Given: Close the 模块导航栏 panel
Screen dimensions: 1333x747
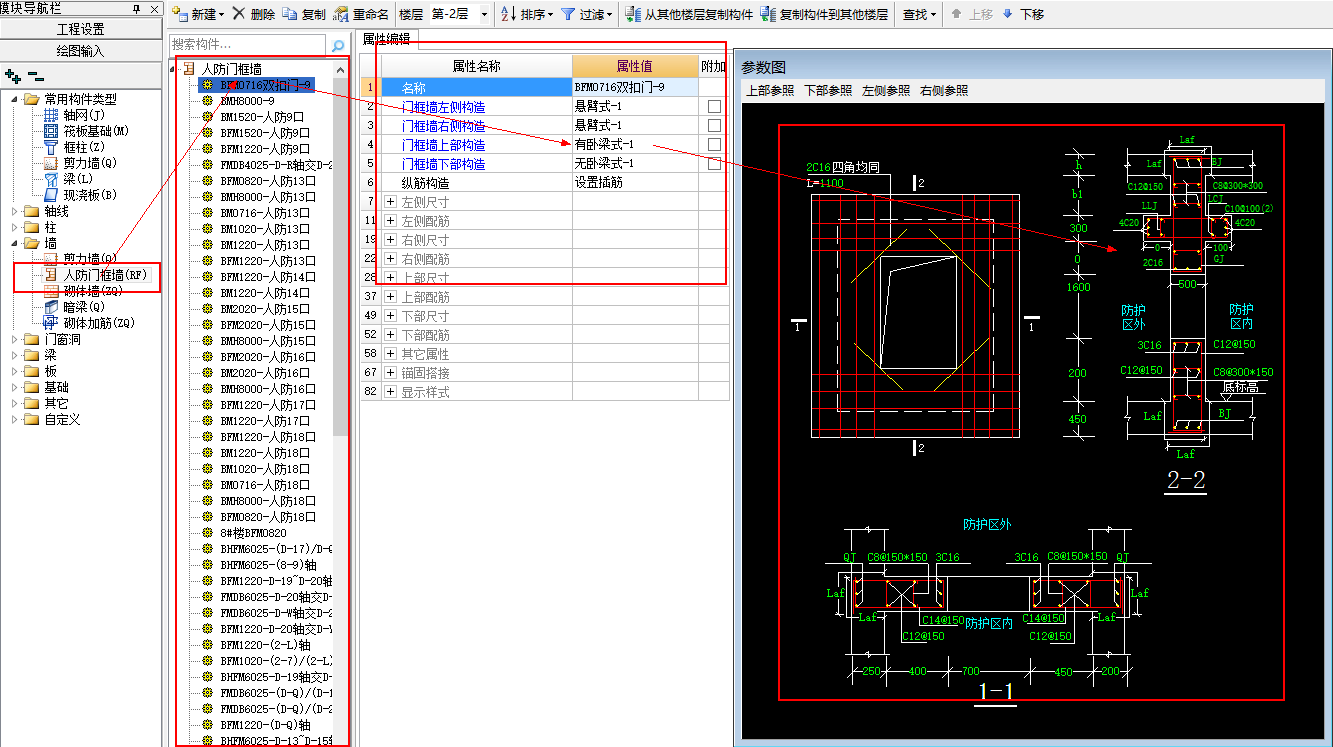Looking at the screenshot, I should click(153, 8).
